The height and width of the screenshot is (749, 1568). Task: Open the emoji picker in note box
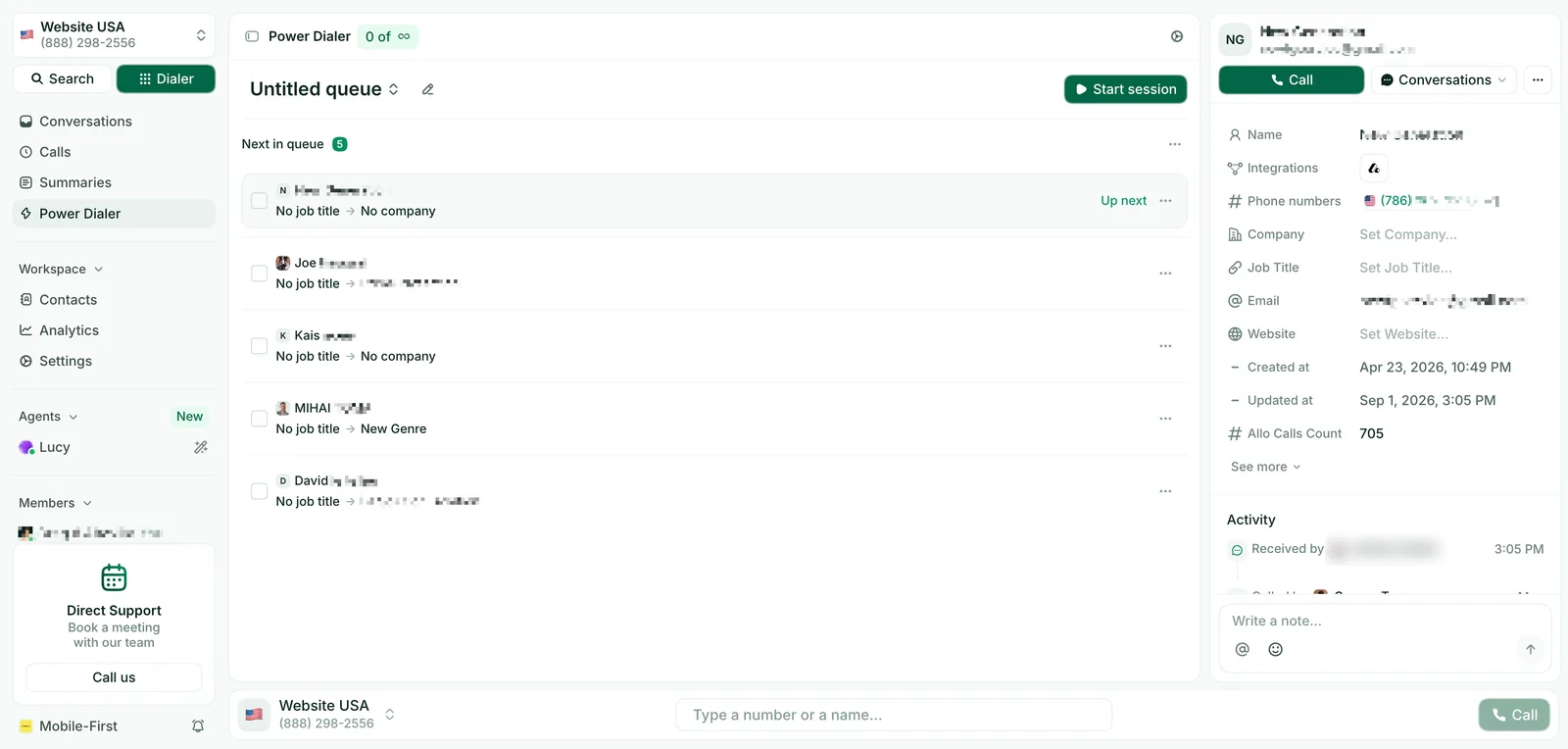(x=1275, y=649)
